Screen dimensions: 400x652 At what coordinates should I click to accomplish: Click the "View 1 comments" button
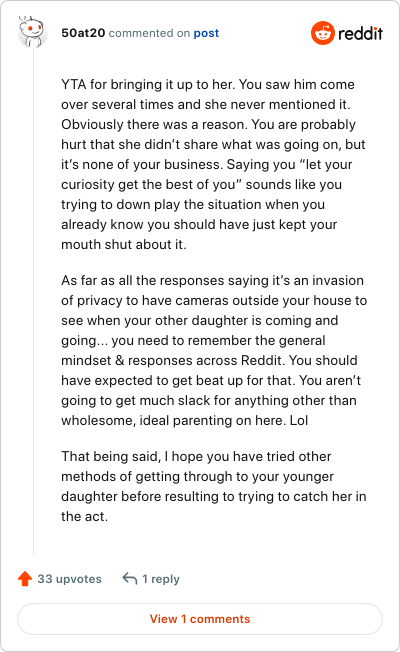click(x=200, y=619)
